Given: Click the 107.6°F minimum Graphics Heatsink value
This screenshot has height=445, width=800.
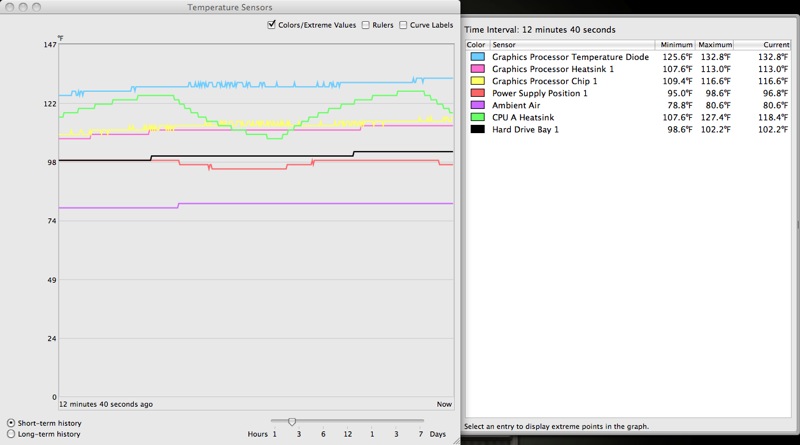Looking at the screenshot, I should click(x=677, y=69).
